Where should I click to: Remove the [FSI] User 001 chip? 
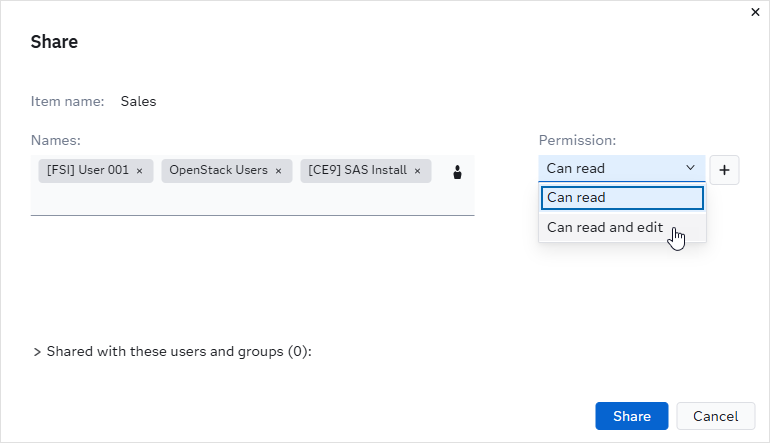[x=139, y=171]
